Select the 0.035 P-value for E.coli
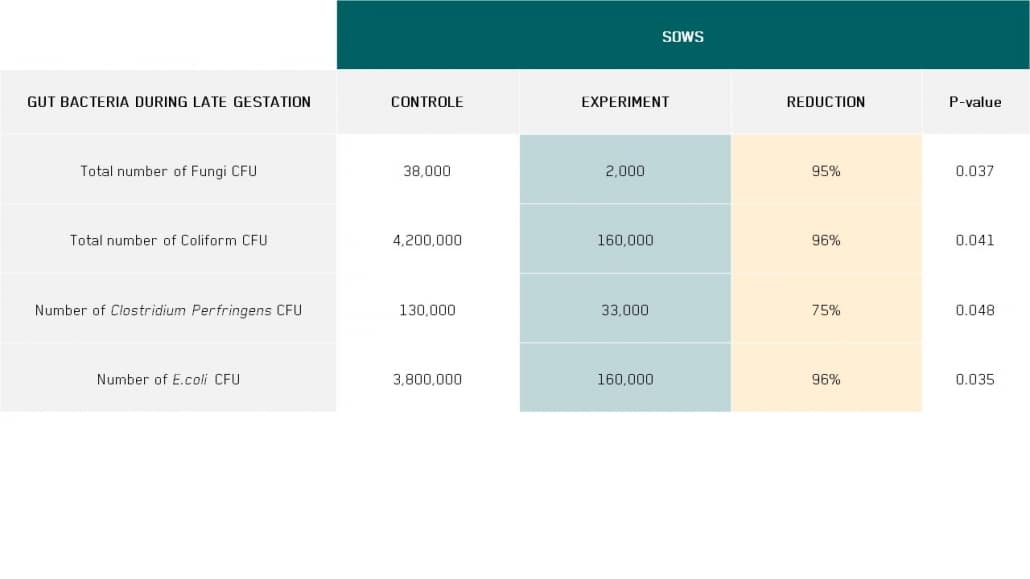Image resolution: width=1030 pixels, height=579 pixels. point(975,379)
